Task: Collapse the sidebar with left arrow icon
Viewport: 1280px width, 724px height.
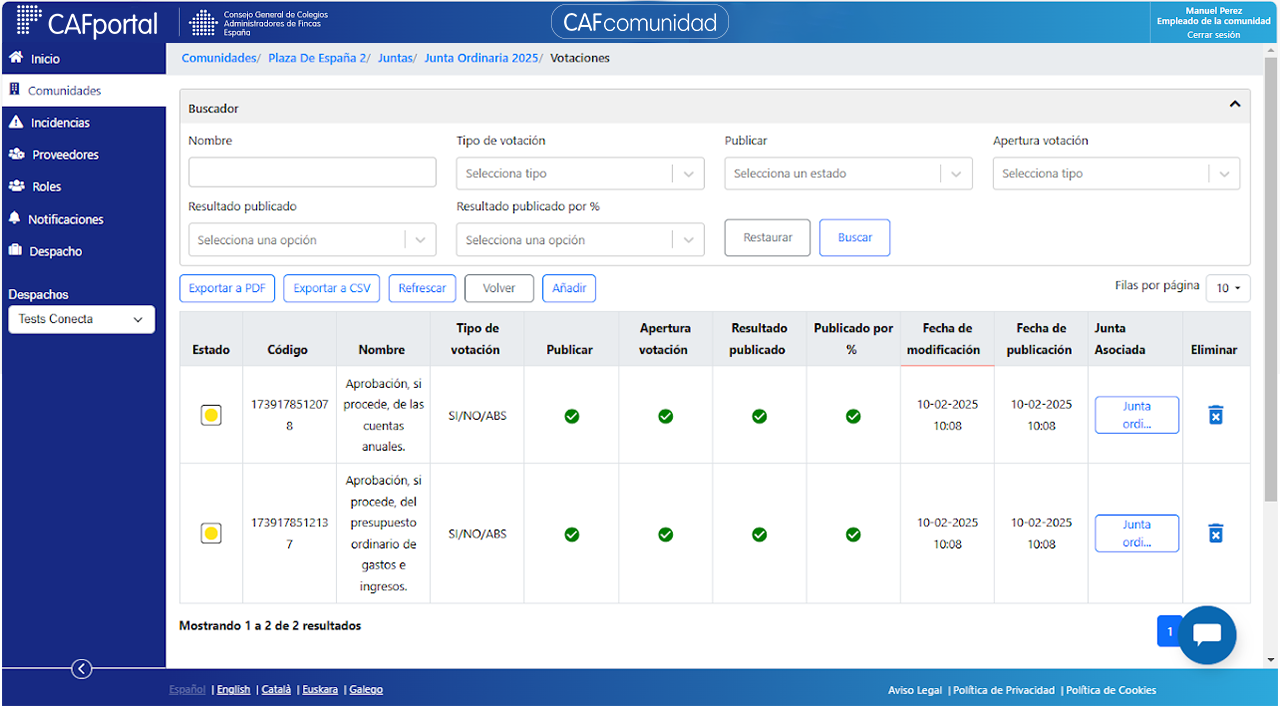Action: tap(82, 669)
